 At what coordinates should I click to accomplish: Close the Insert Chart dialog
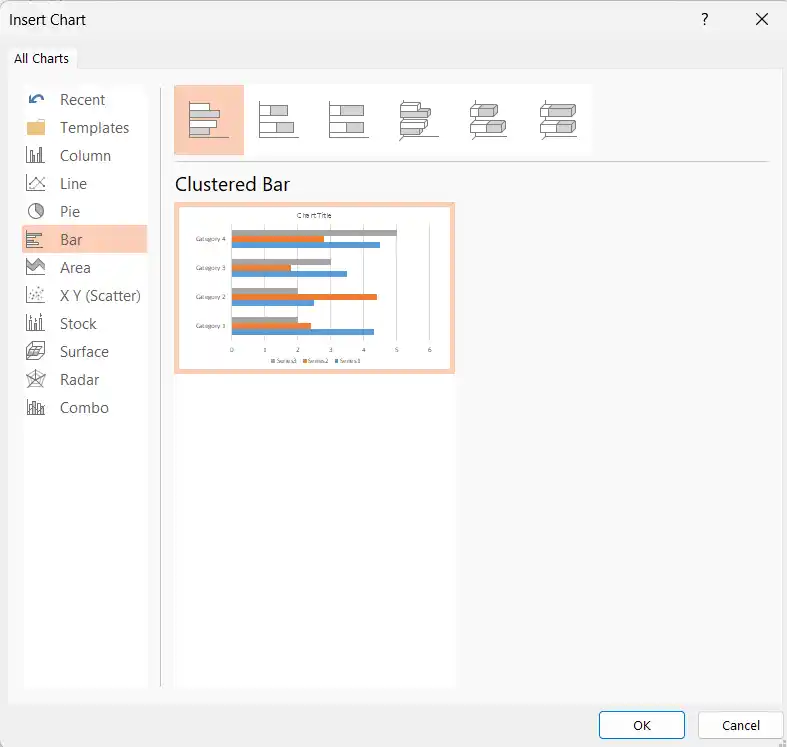(761, 19)
